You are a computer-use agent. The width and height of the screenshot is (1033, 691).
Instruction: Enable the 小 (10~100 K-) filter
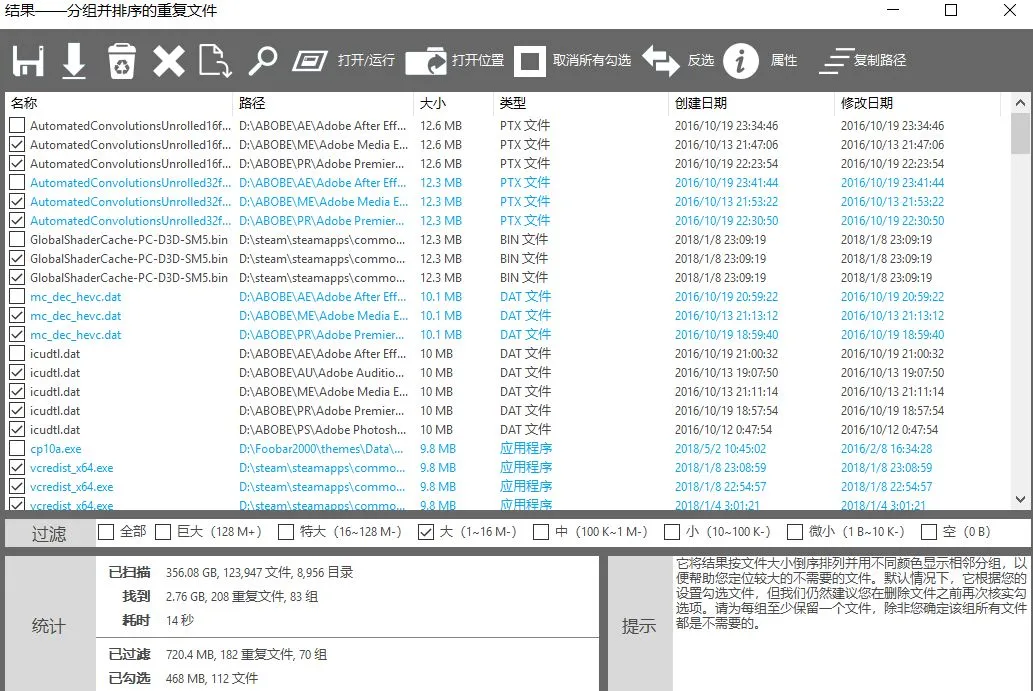point(671,532)
